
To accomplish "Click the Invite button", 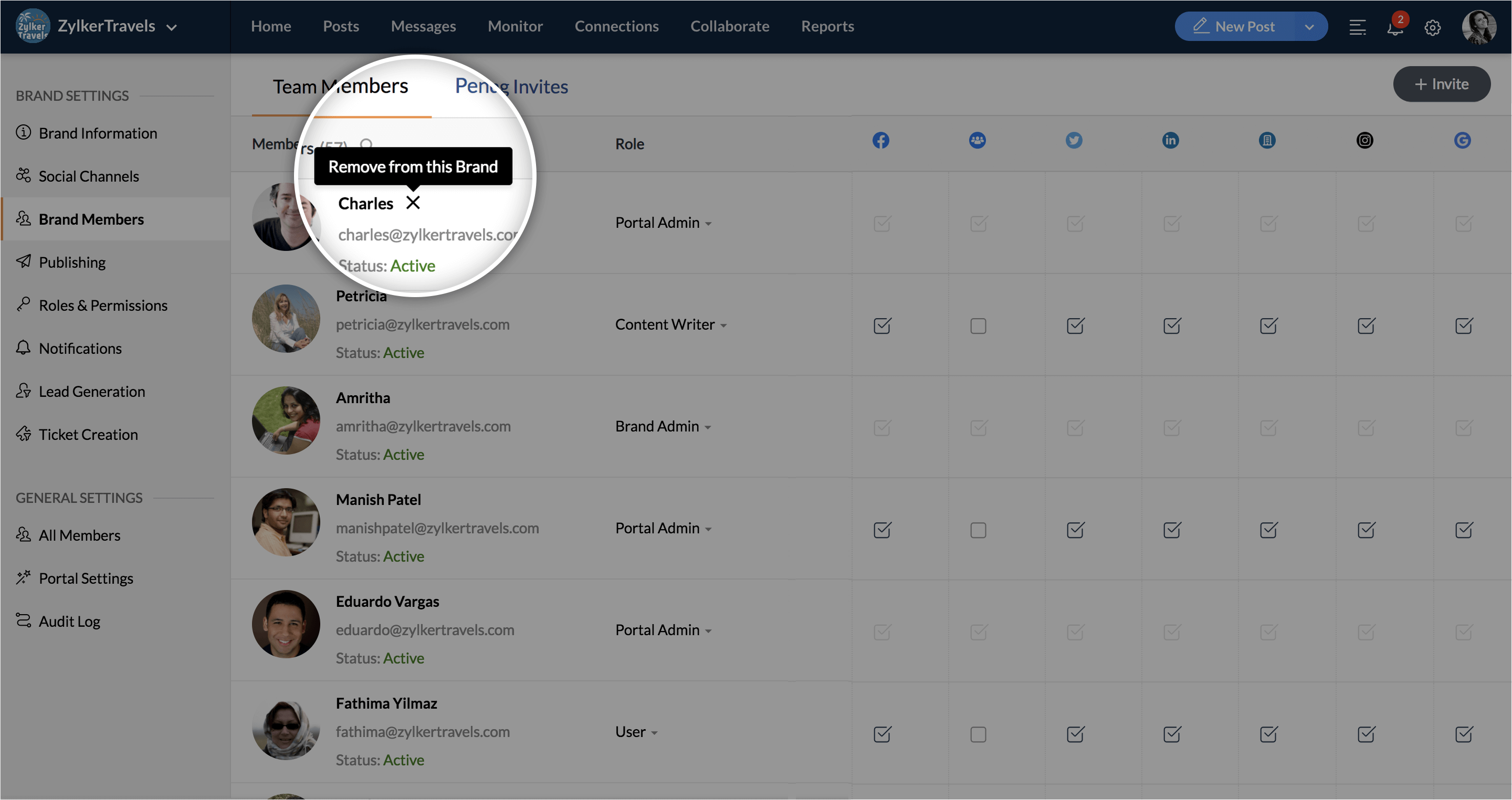I will (1441, 84).
